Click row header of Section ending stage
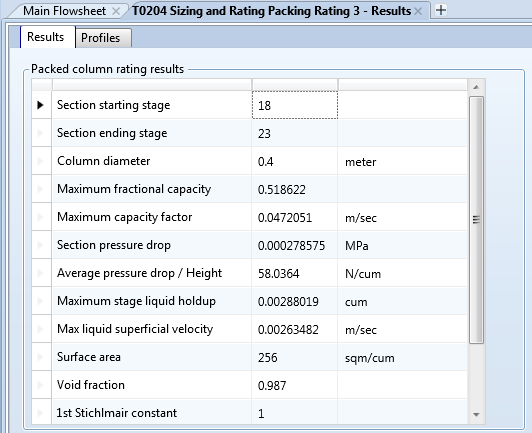Image resolution: width=532 pixels, height=433 pixels. [x=41, y=133]
